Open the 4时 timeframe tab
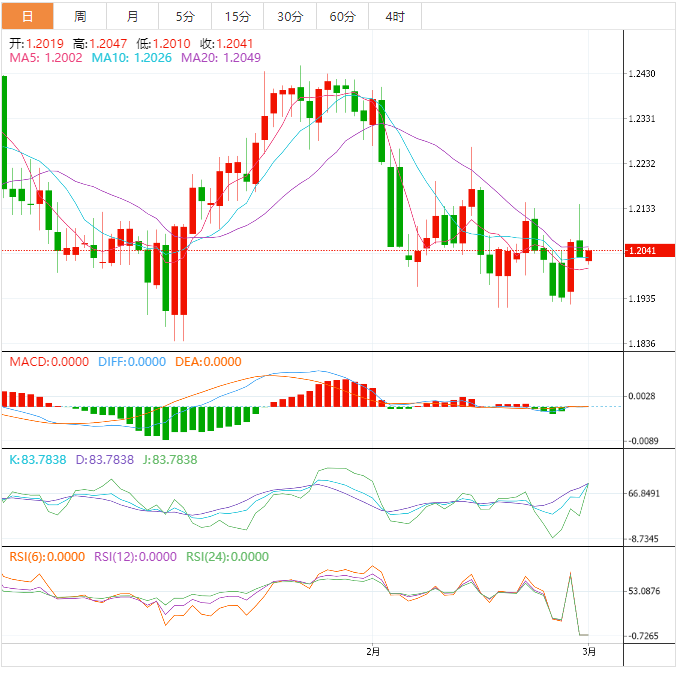Viewport: 681px width, 674px height. (x=395, y=17)
